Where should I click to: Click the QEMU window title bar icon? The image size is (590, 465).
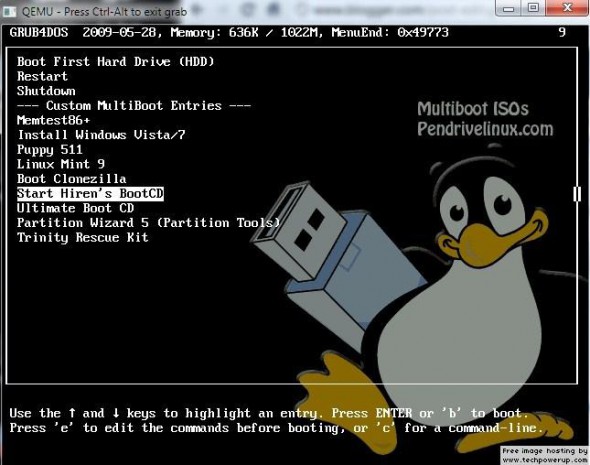tap(9, 12)
